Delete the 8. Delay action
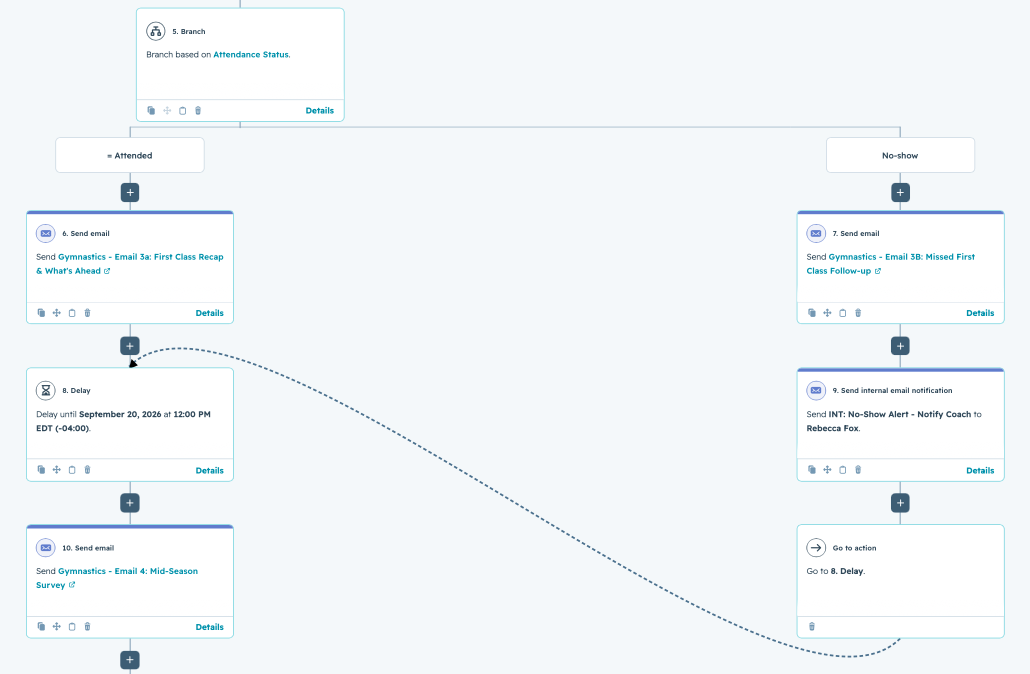This screenshot has width=1030, height=674. click(87, 470)
